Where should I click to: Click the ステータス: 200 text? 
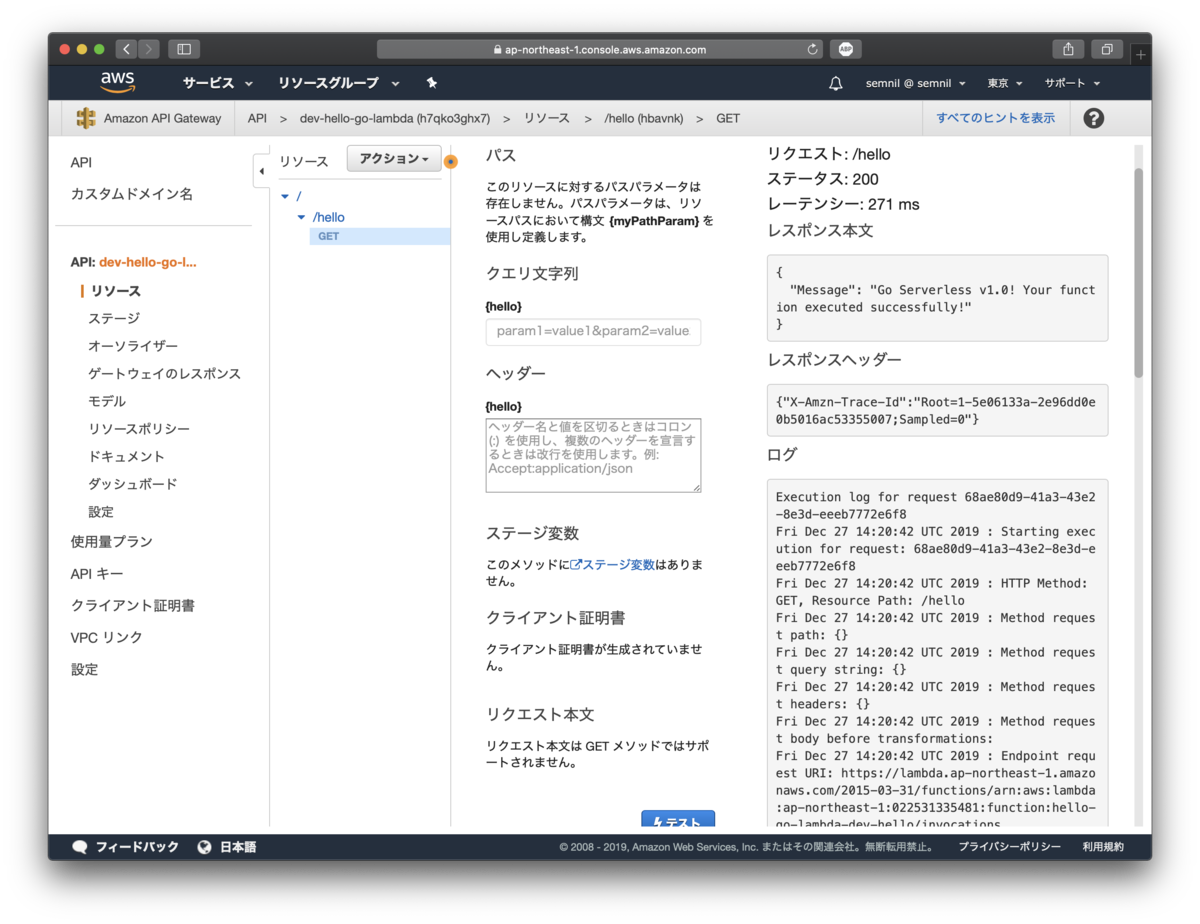point(823,179)
